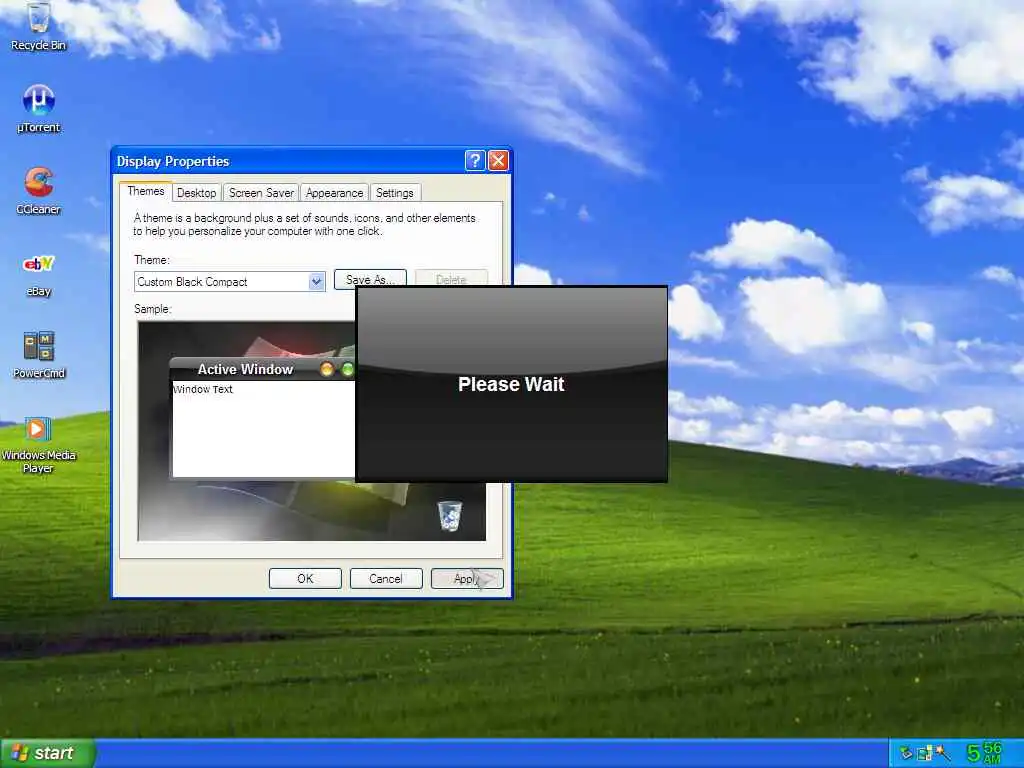Click the Safely Remove Hardware tray icon

906,753
